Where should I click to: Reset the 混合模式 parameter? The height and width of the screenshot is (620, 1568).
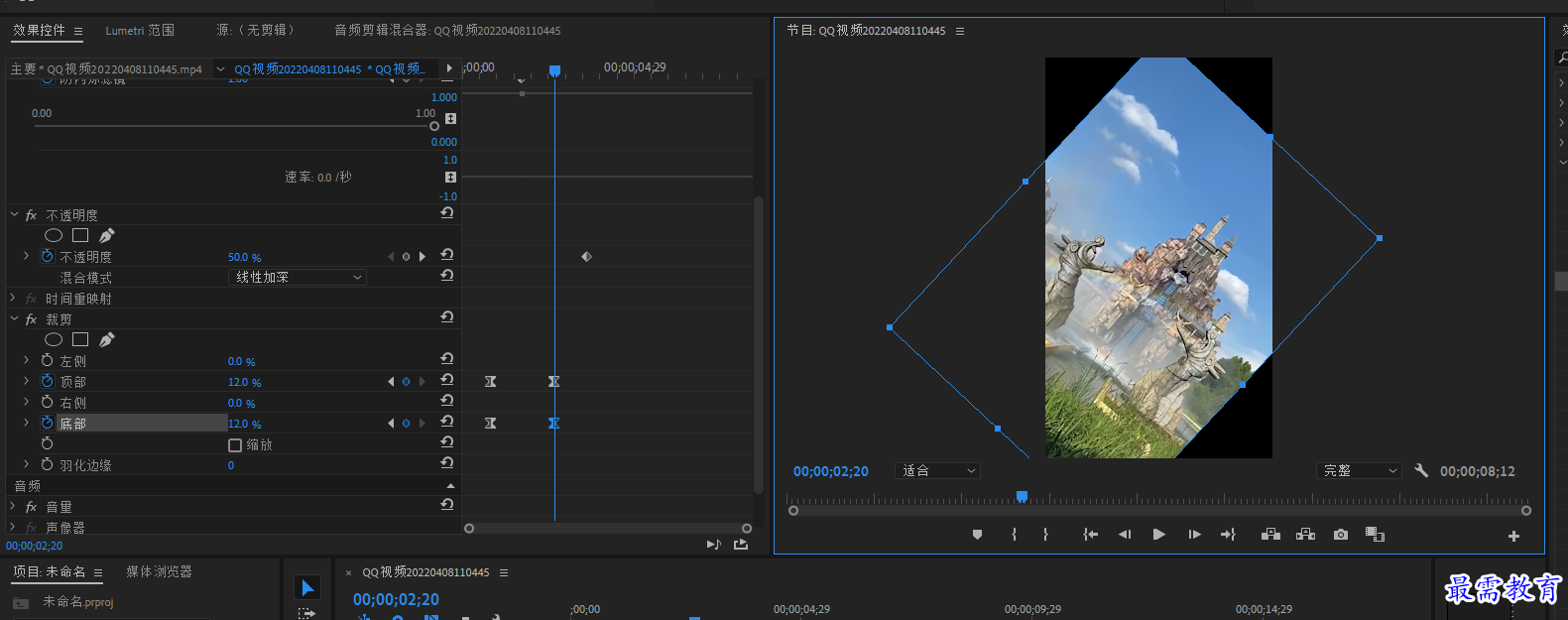click(x=447, y=276)
